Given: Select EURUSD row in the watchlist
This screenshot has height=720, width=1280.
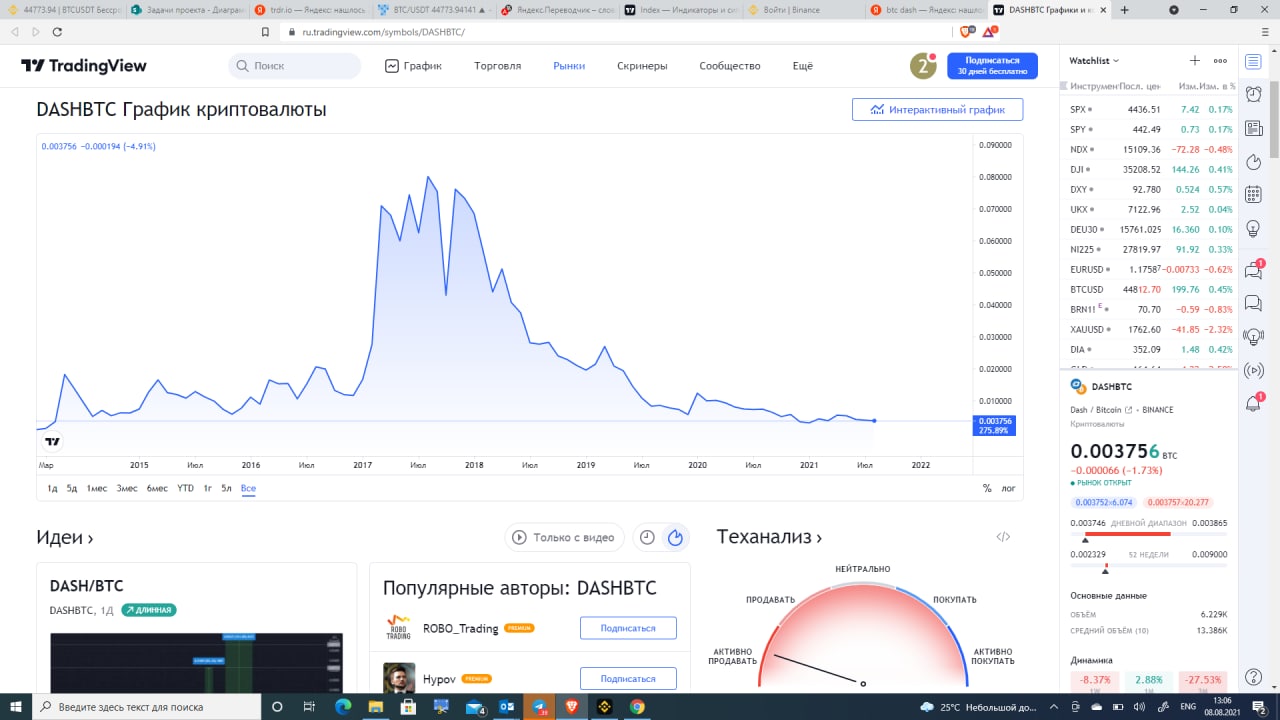Looking at the screenshot, I should pyautogui.click(x=1150, y=269).
